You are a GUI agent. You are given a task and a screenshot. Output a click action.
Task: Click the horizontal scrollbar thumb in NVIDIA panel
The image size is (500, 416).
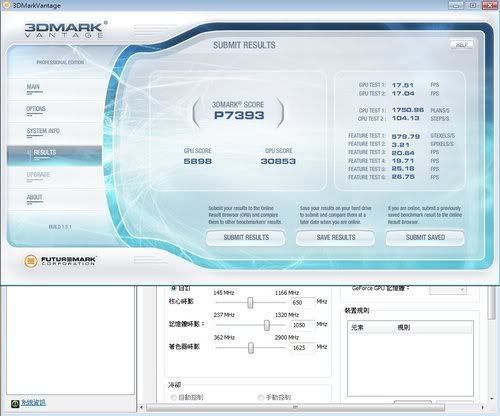pos(295,407)
